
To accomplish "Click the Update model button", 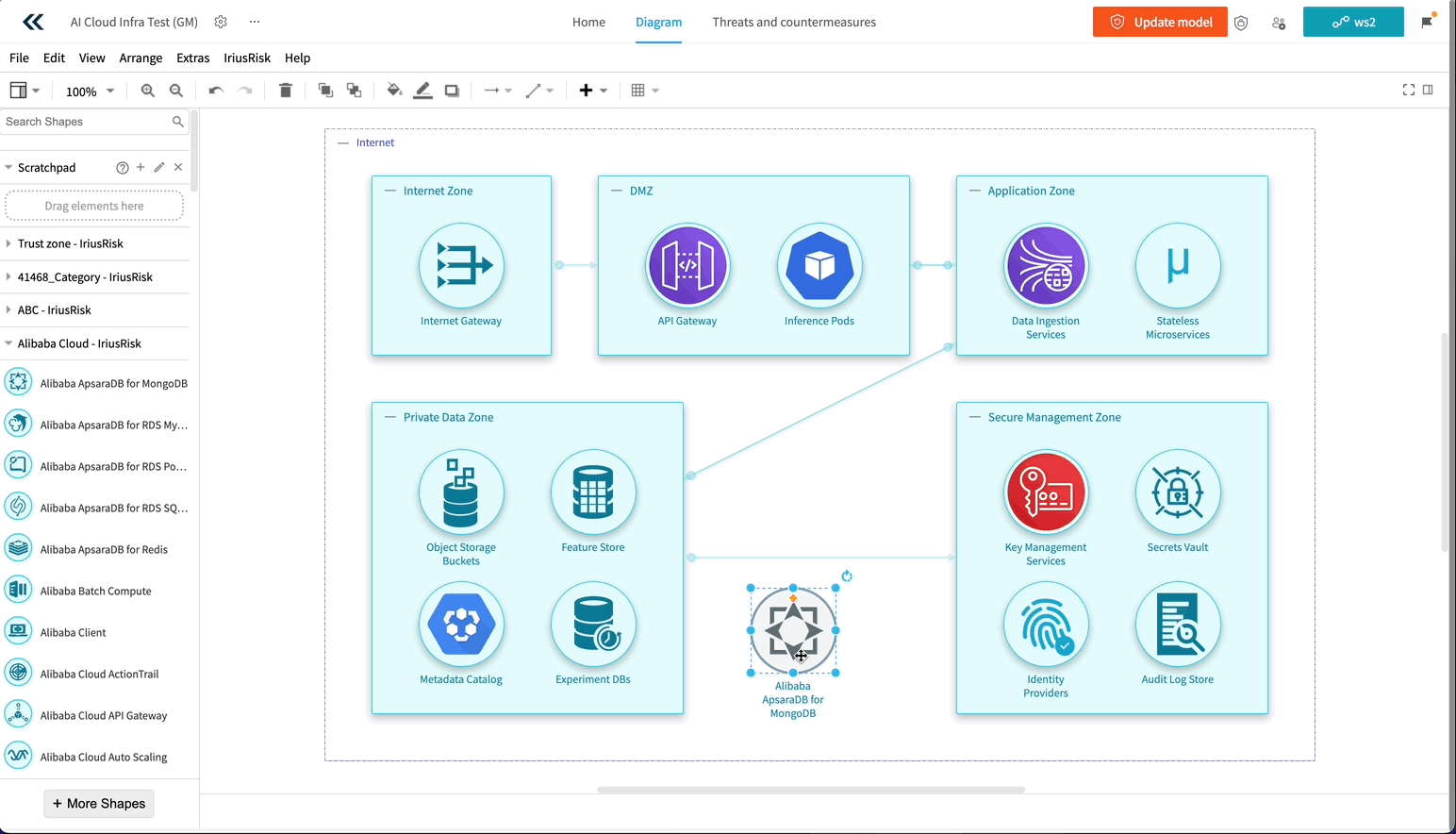I will (1160, 22).
